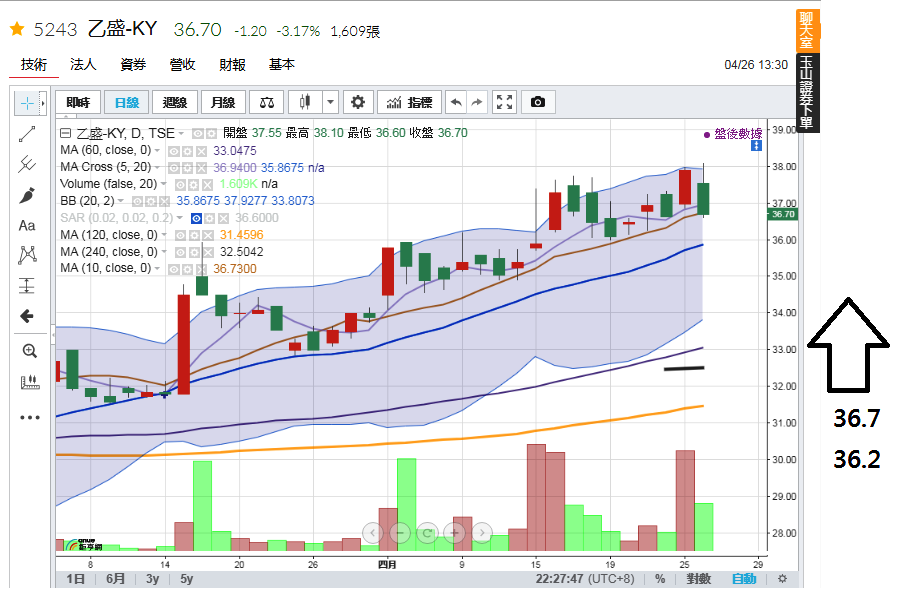Select the brush drawing tool
900x600 pixels.
27,195
